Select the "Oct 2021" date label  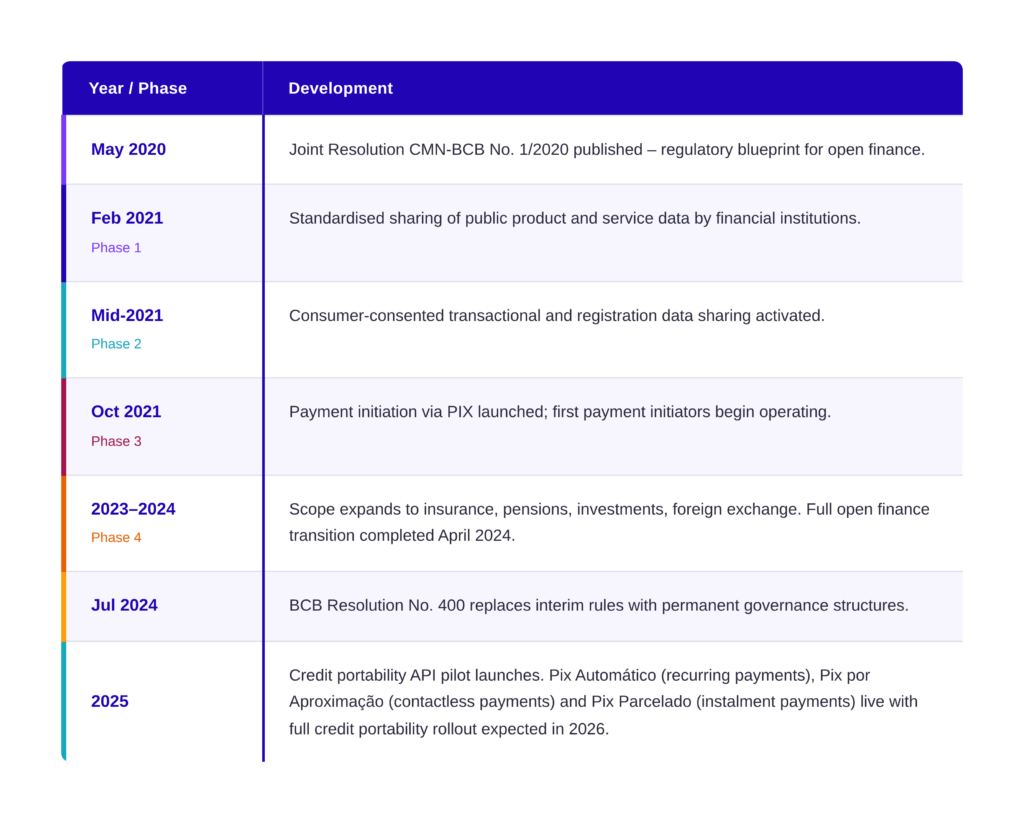tap(126, 411)
